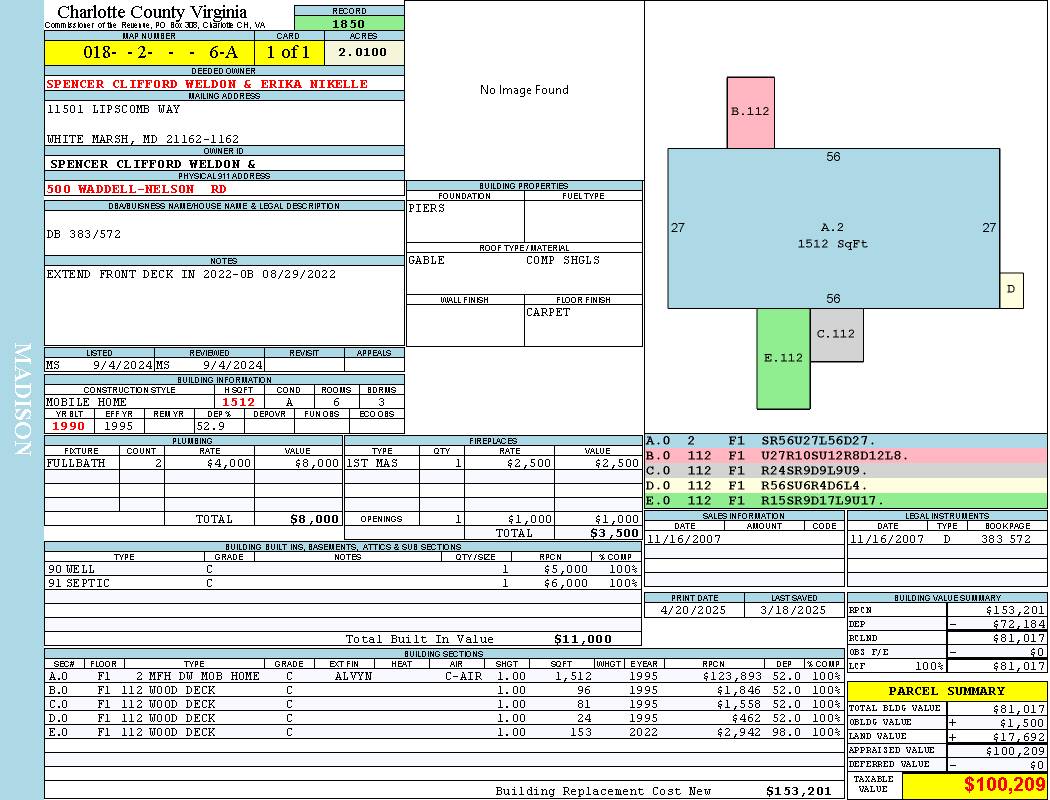Click WHITE MARSH, MD 21162-1162 line
The image size is (1050, 800).
(x=143, y=139)
